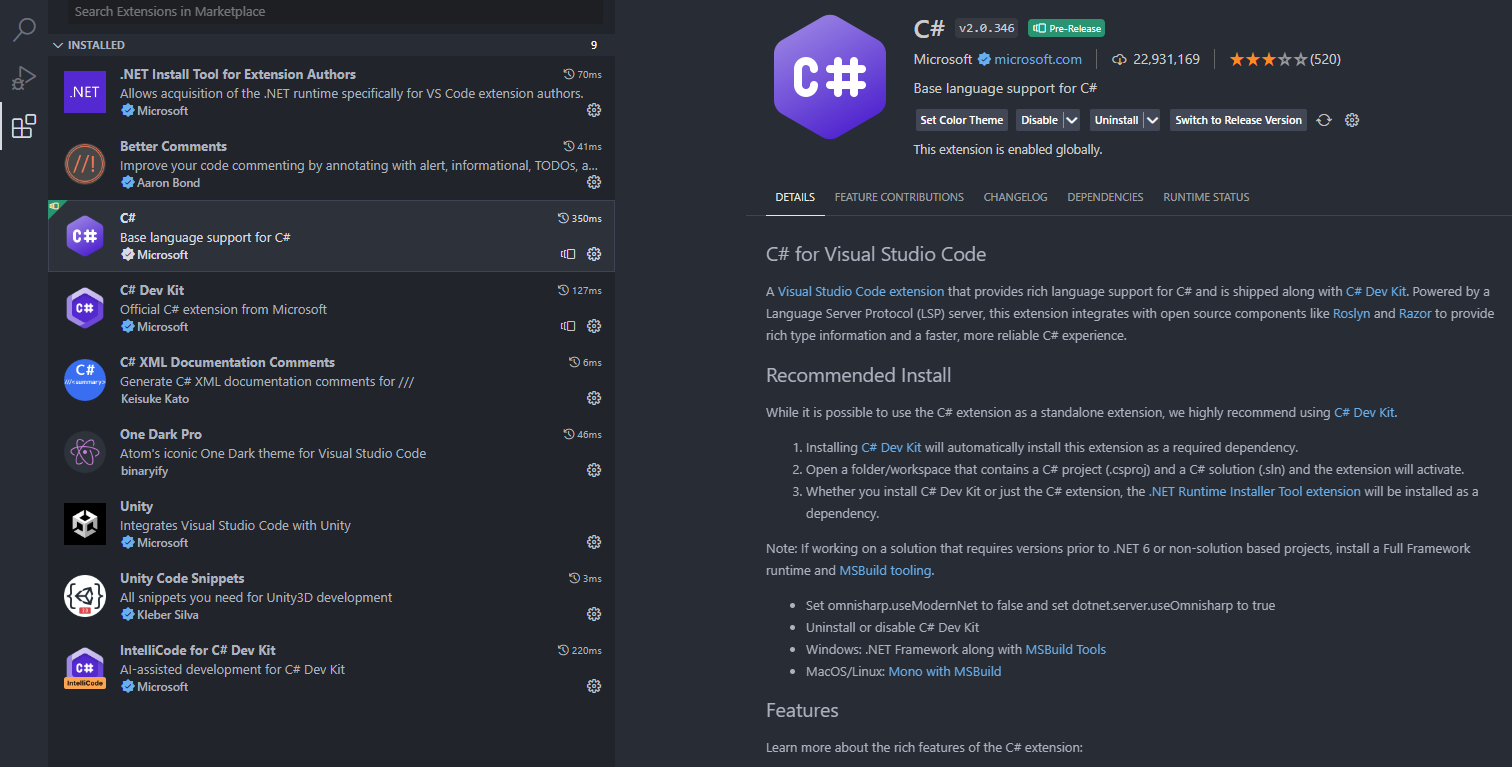
Task: Click the installed count badge 9
Action: click(x=594, y=45)
